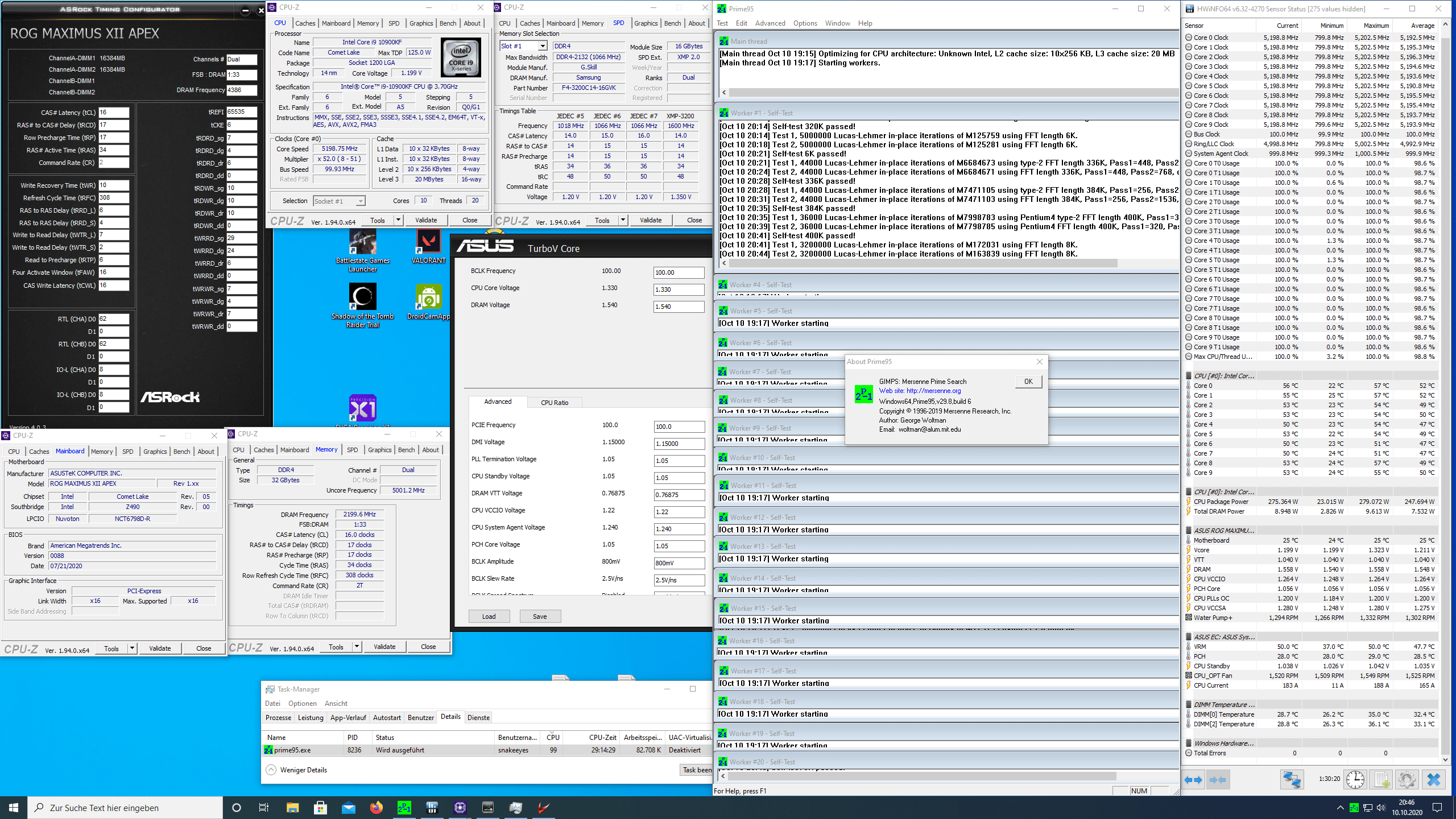Click DRAM Voltage input field in TurboV
The height and width of the screenshot is (819, 1456).
679,307
